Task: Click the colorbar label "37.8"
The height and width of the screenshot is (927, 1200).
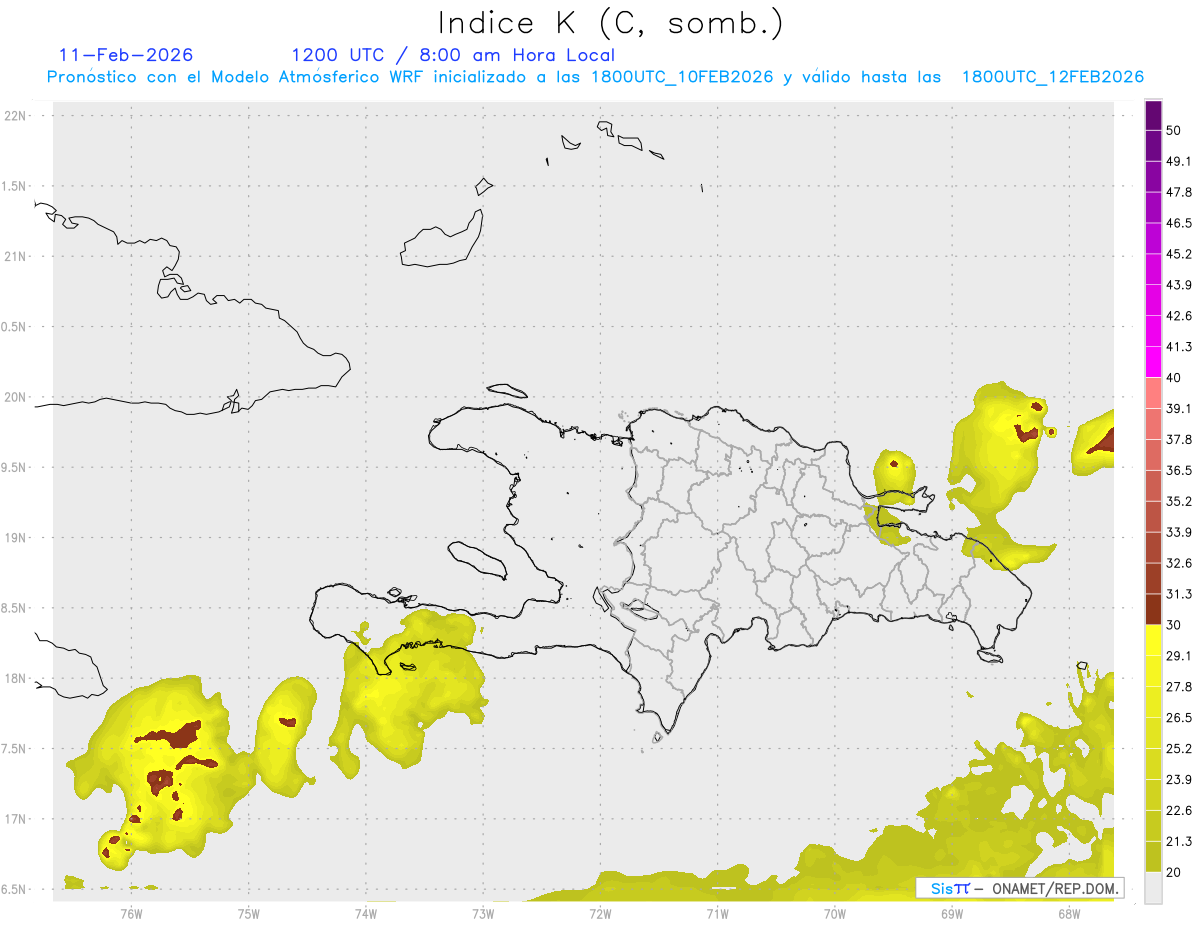Action: pyautogui.click(x=1178, y=440)
